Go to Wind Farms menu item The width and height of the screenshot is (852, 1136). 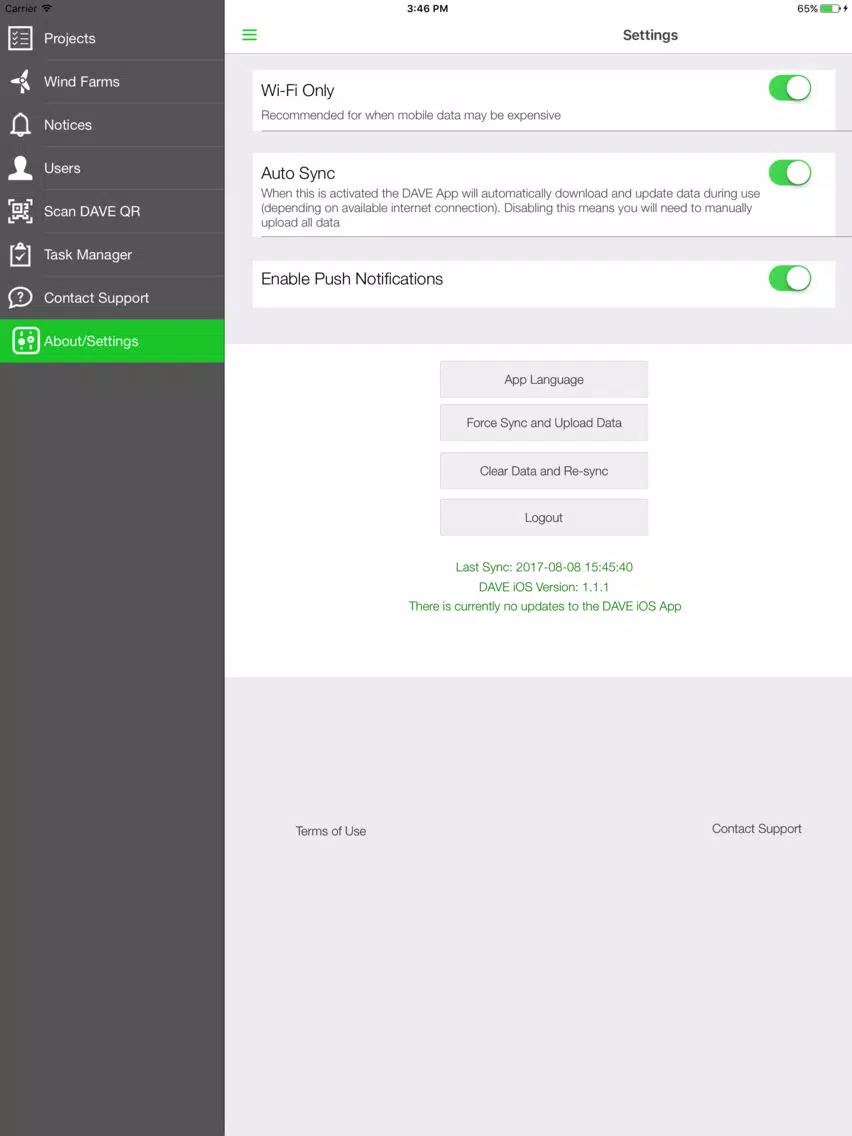coord(112,81)
